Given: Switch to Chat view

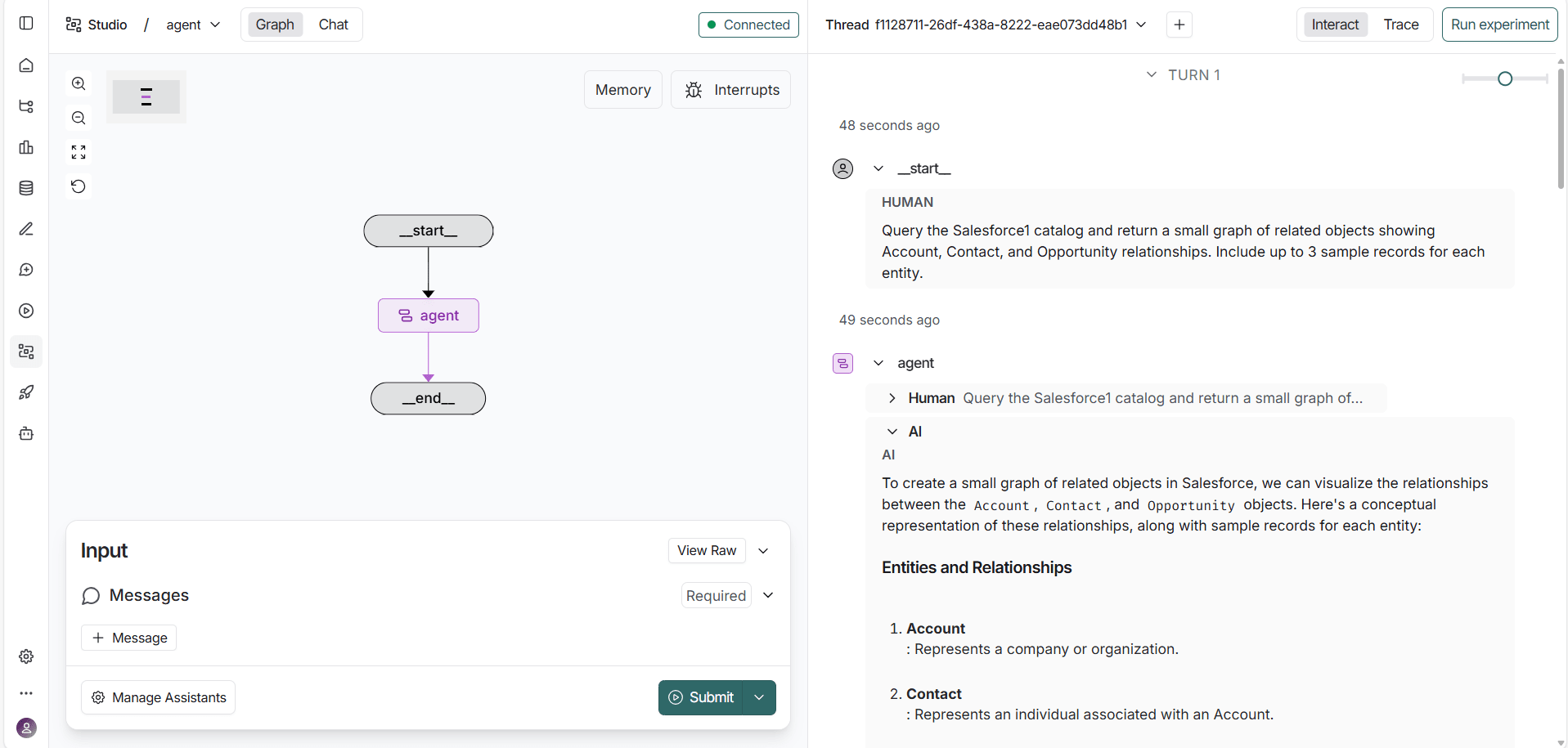Looking at the screenshot, I should [x=333, y=25].
